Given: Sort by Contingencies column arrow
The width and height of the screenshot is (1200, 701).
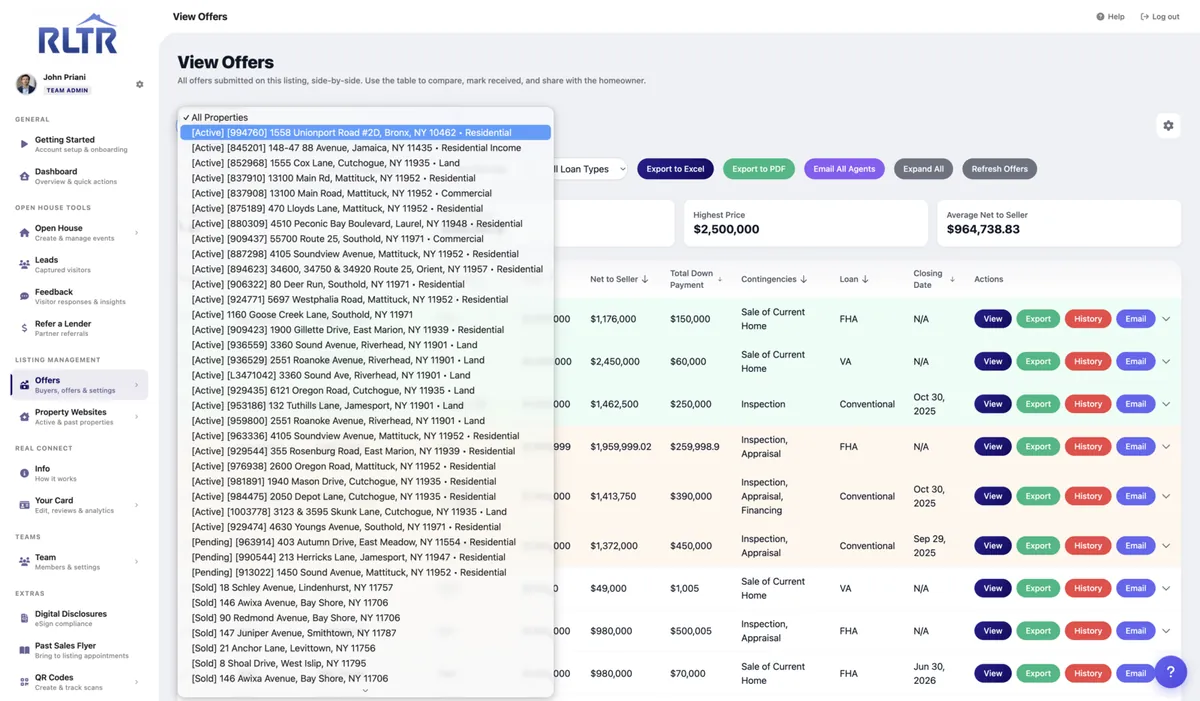Looking at the screenshot, I should (x=804, y=280).
